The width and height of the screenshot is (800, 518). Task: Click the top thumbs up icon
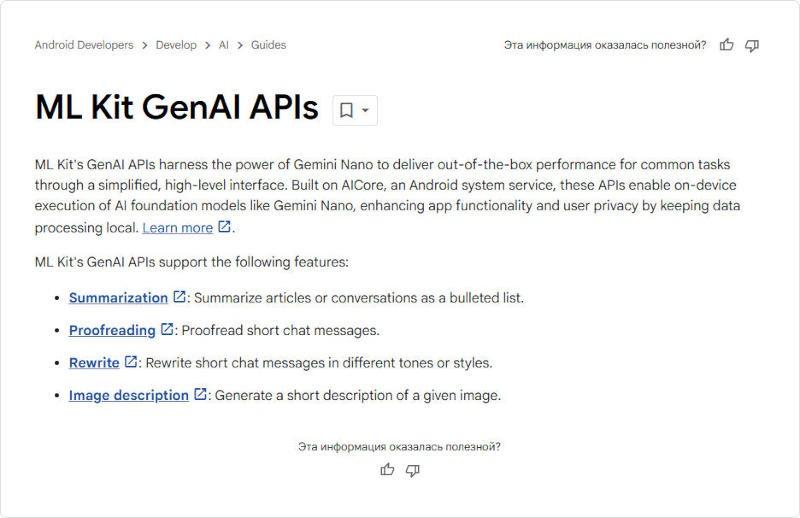pyautogui.click(x=727, y=45)
